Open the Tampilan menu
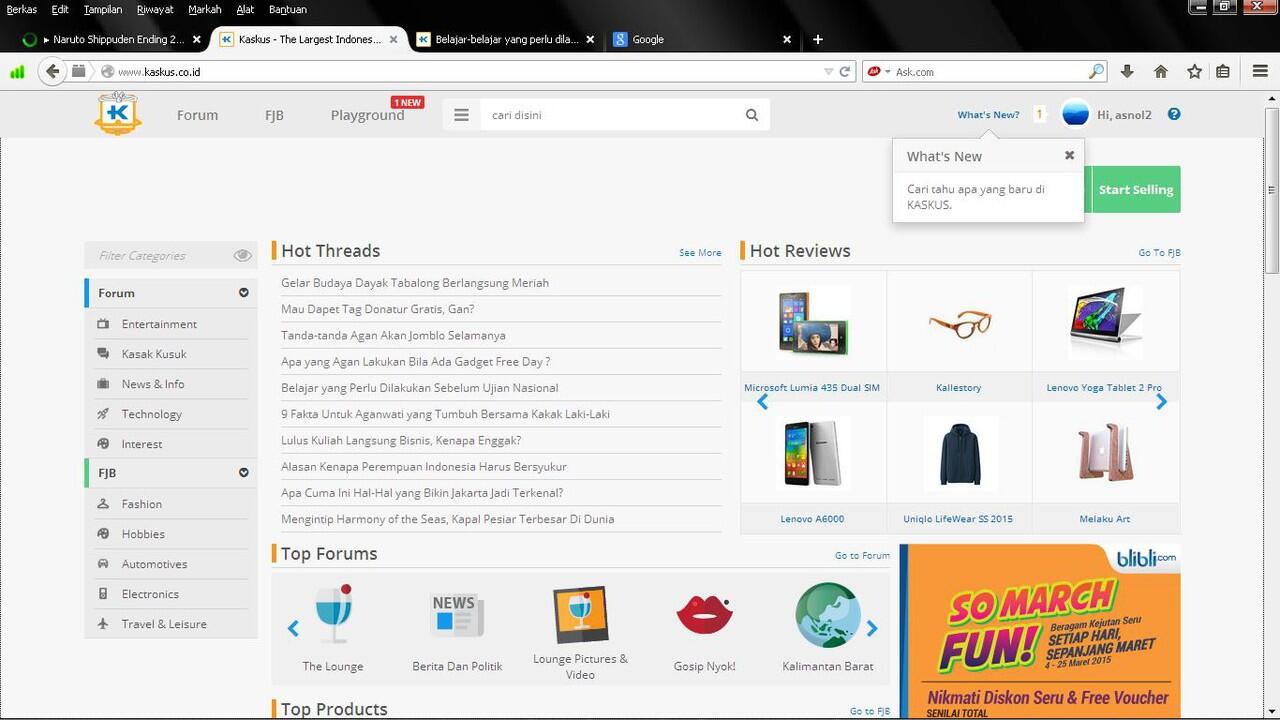 (103, 9)
